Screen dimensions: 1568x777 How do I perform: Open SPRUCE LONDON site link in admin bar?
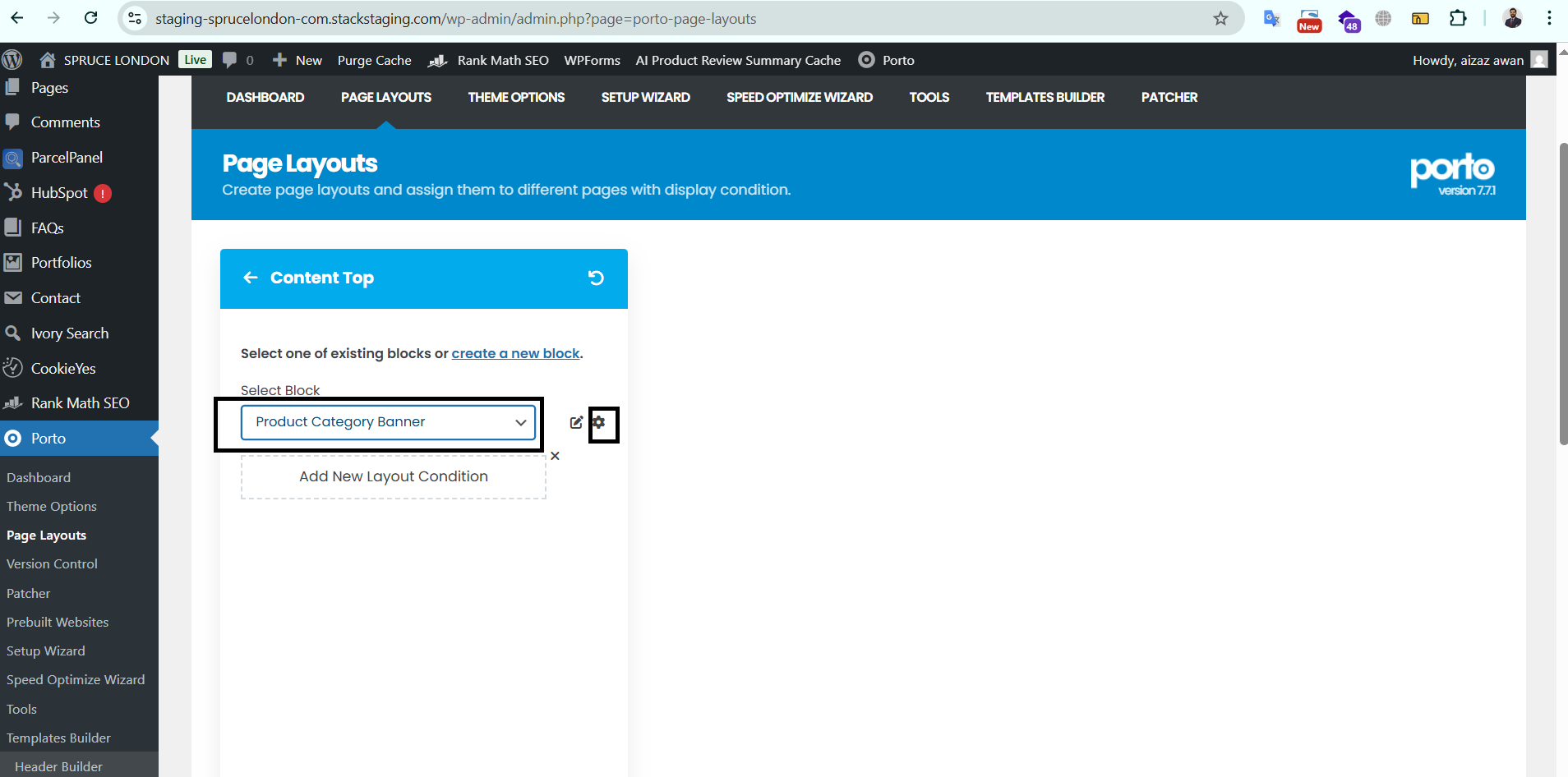pos(104,60)
